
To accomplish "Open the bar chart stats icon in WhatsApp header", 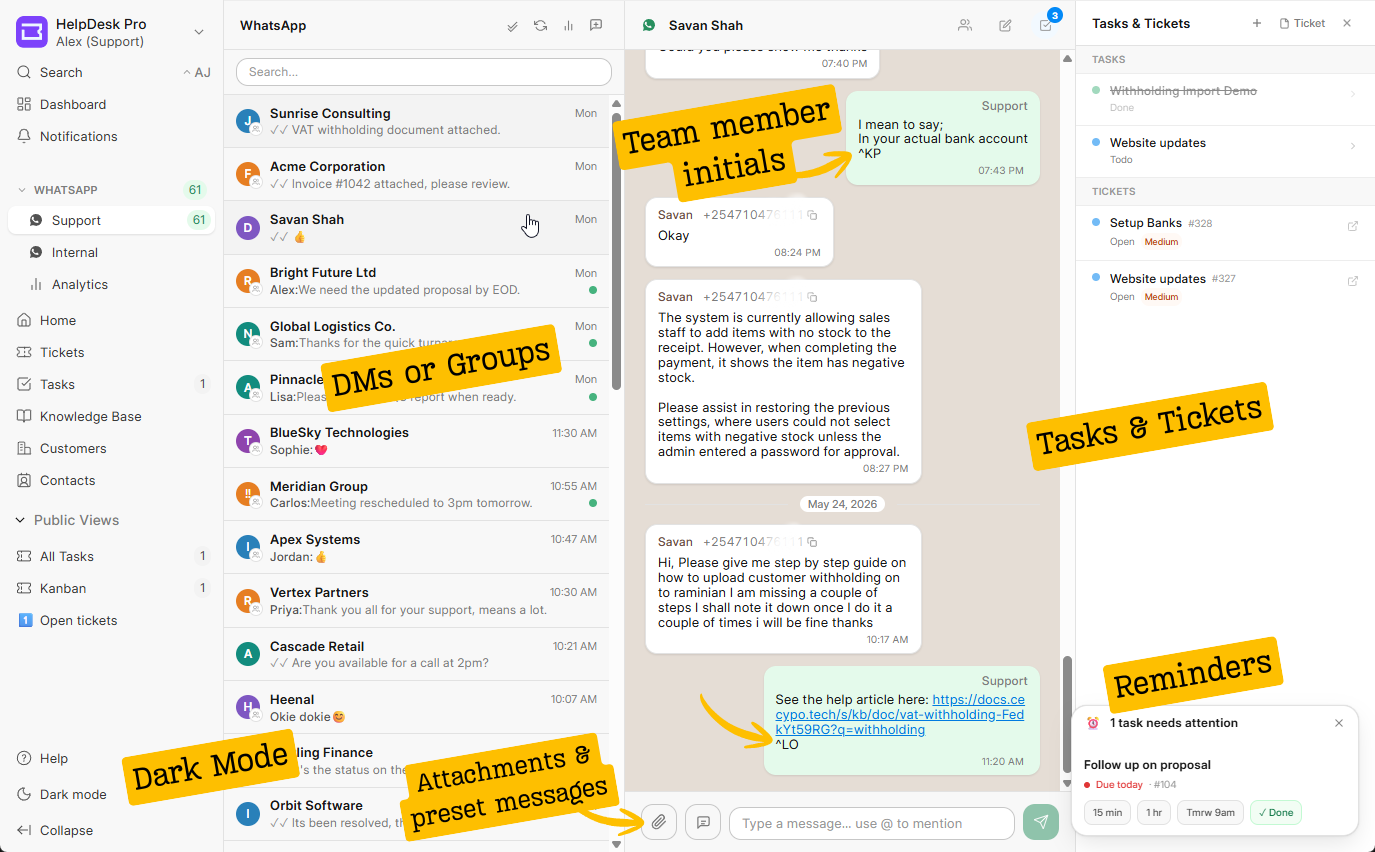I will (x=568, y=26).
